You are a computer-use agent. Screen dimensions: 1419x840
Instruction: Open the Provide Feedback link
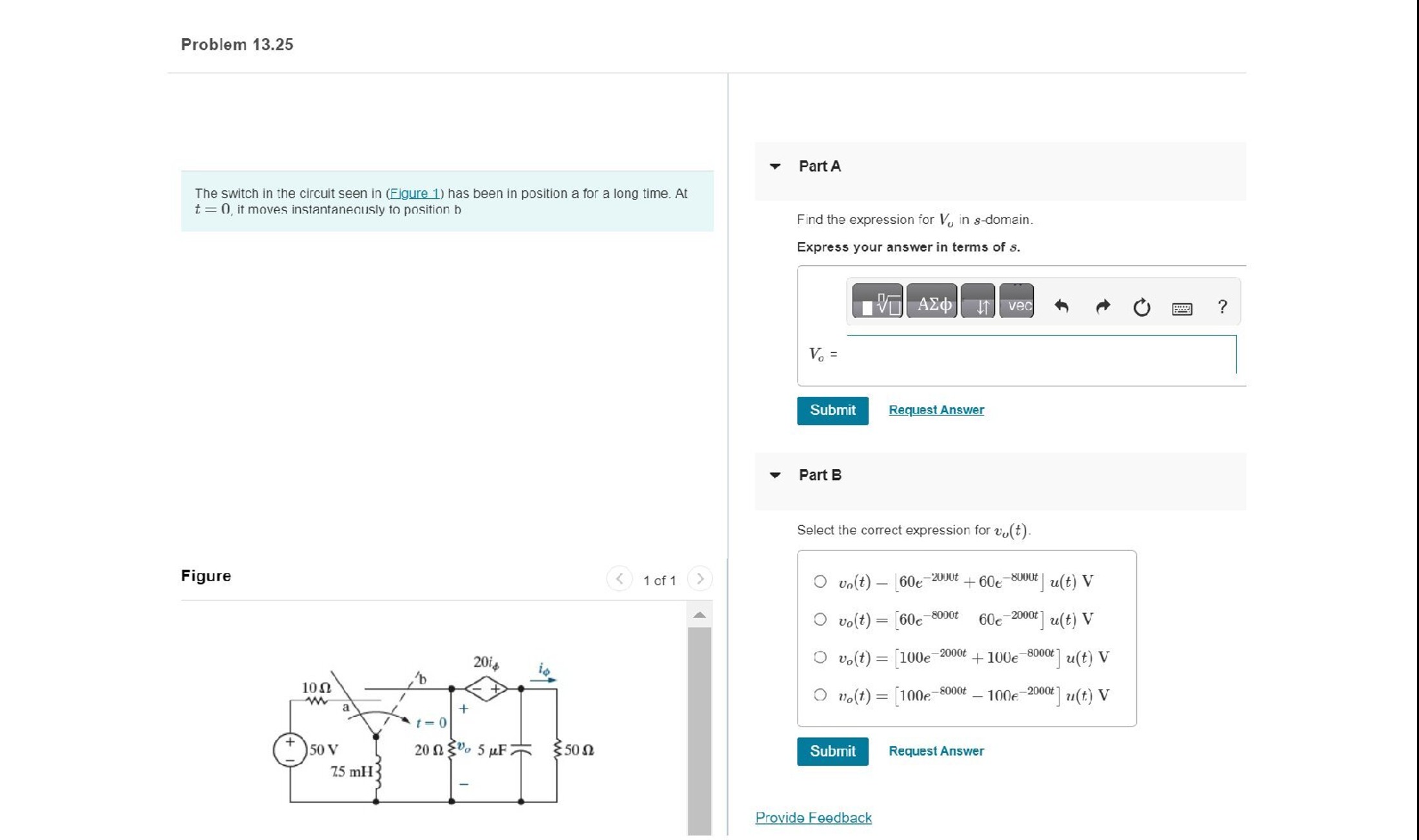pos(812,817)
